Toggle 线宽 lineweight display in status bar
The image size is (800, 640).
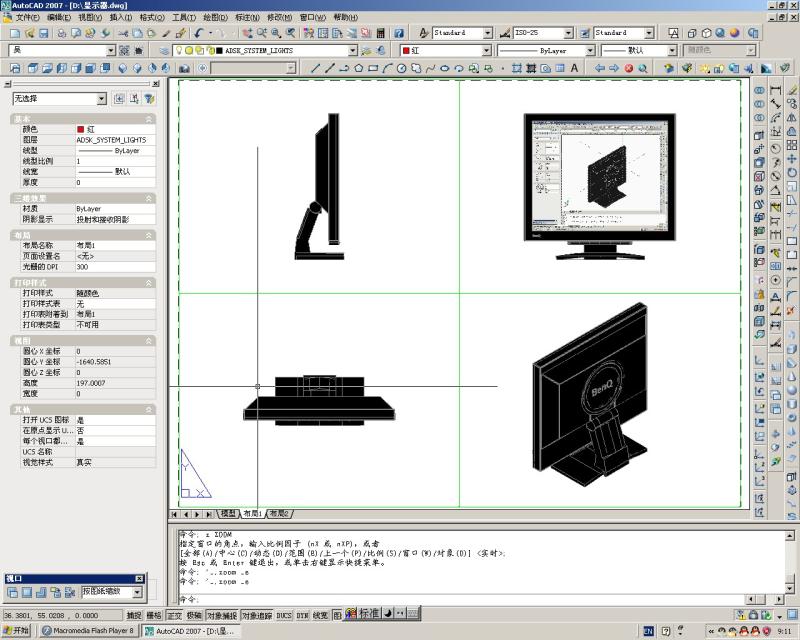(320, 616)
